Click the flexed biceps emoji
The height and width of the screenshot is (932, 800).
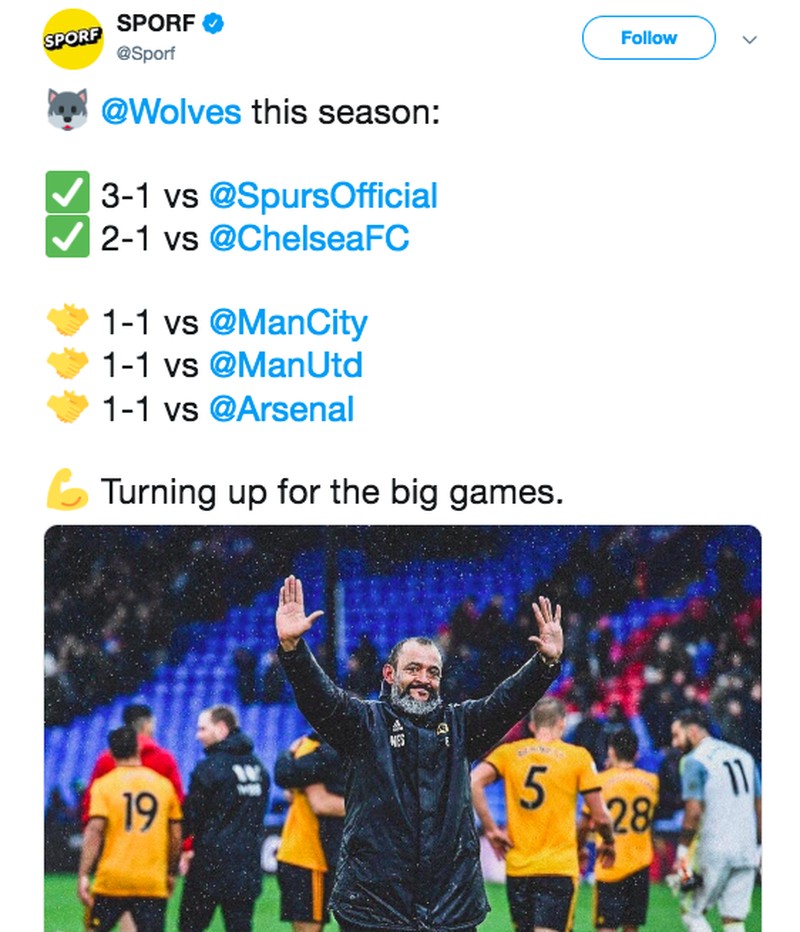pos(68,491)
